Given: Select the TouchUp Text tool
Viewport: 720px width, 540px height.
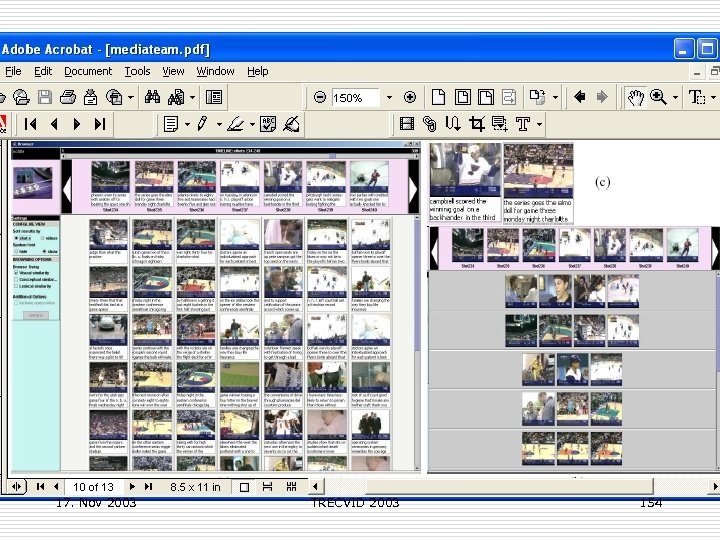Looking at the screenshot, I should (523, 124).
